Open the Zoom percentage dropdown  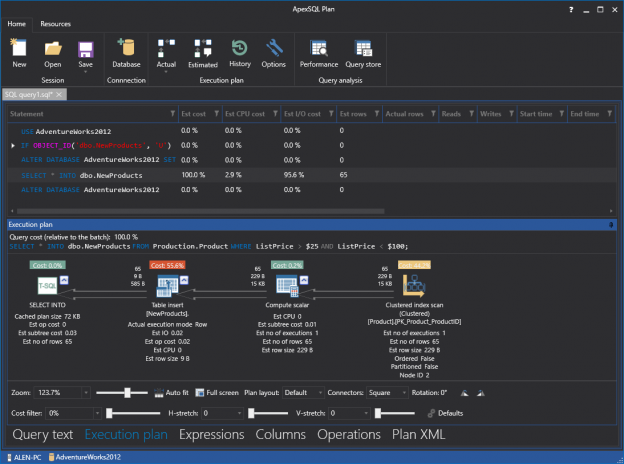point(86,393)
